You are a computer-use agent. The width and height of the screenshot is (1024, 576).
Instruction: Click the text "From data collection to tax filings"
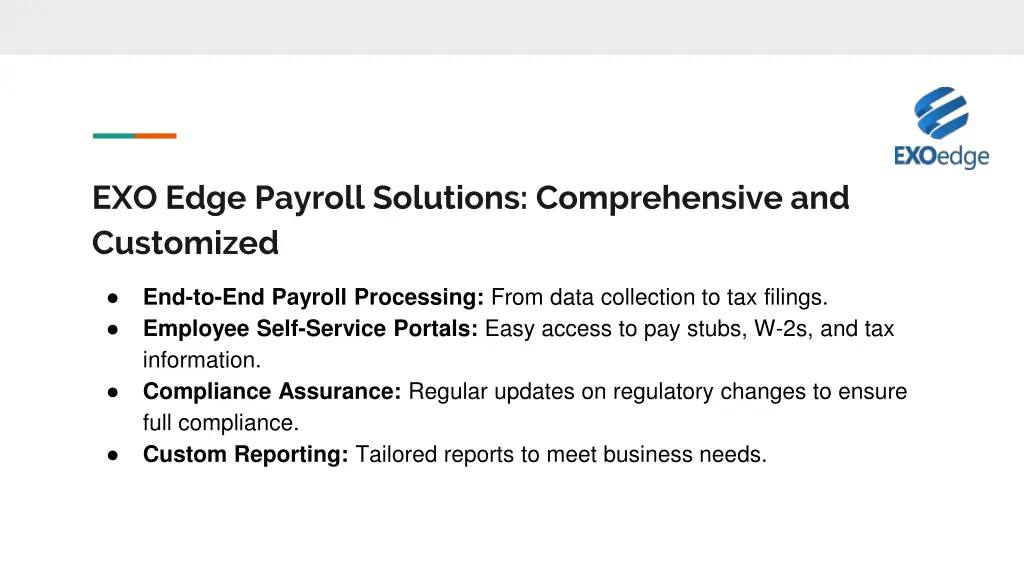point(660,297)
